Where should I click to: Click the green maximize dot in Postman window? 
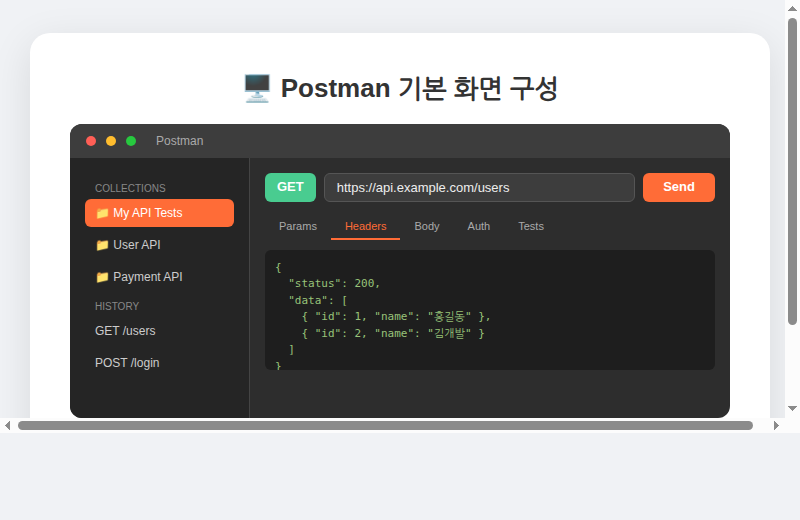(x=131, y=141)
